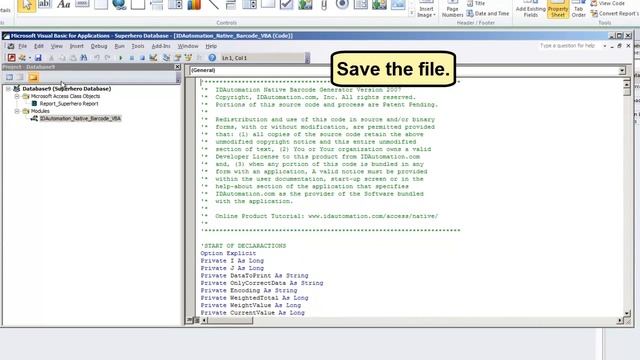The image size is (640, 360).
Task: Open the Object Browser toolbar icon
Action: [x=188, y=58]
